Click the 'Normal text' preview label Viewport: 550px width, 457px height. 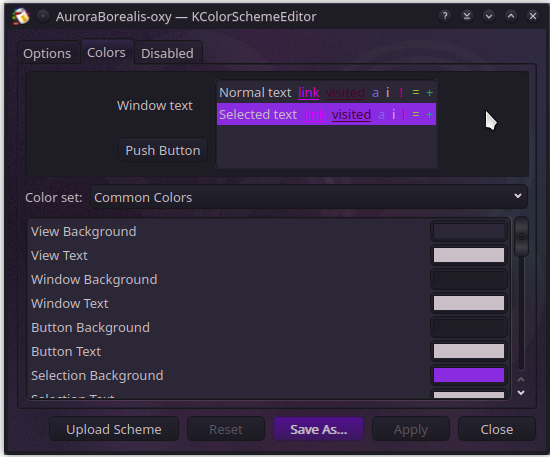(255, 93)
